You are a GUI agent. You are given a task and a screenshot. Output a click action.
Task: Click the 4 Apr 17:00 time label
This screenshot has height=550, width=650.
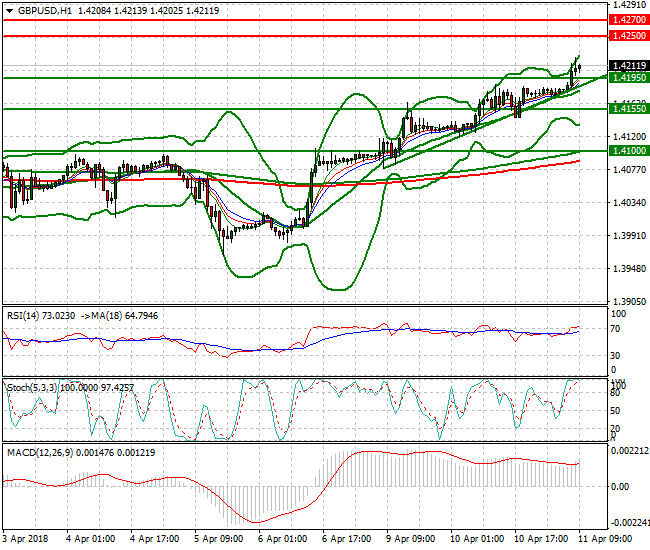(x=155, y=539)
